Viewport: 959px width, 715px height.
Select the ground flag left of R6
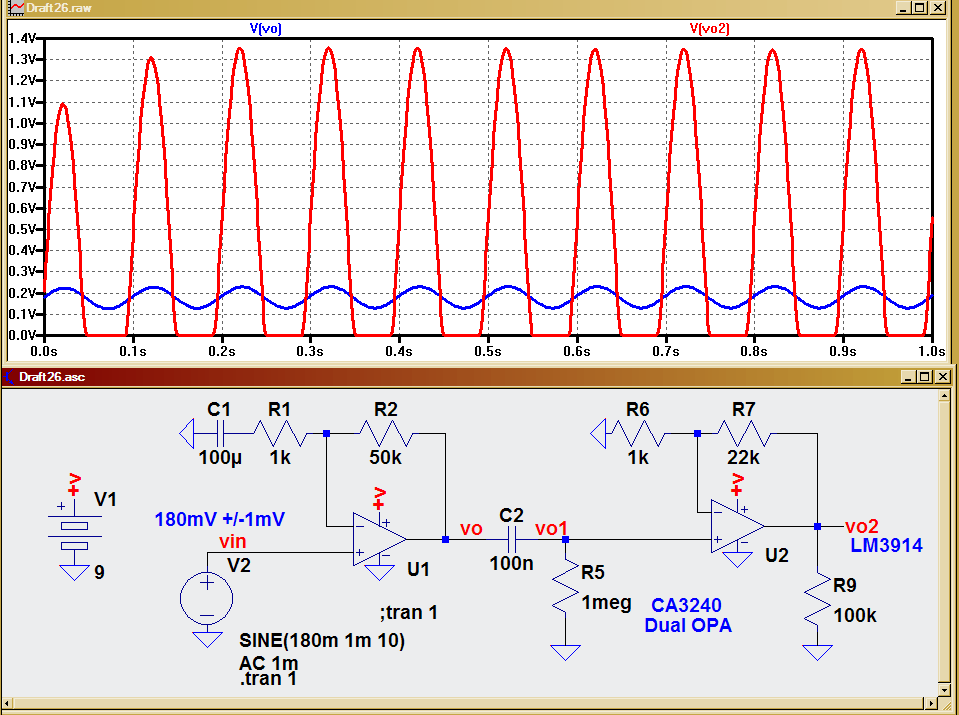598,434
